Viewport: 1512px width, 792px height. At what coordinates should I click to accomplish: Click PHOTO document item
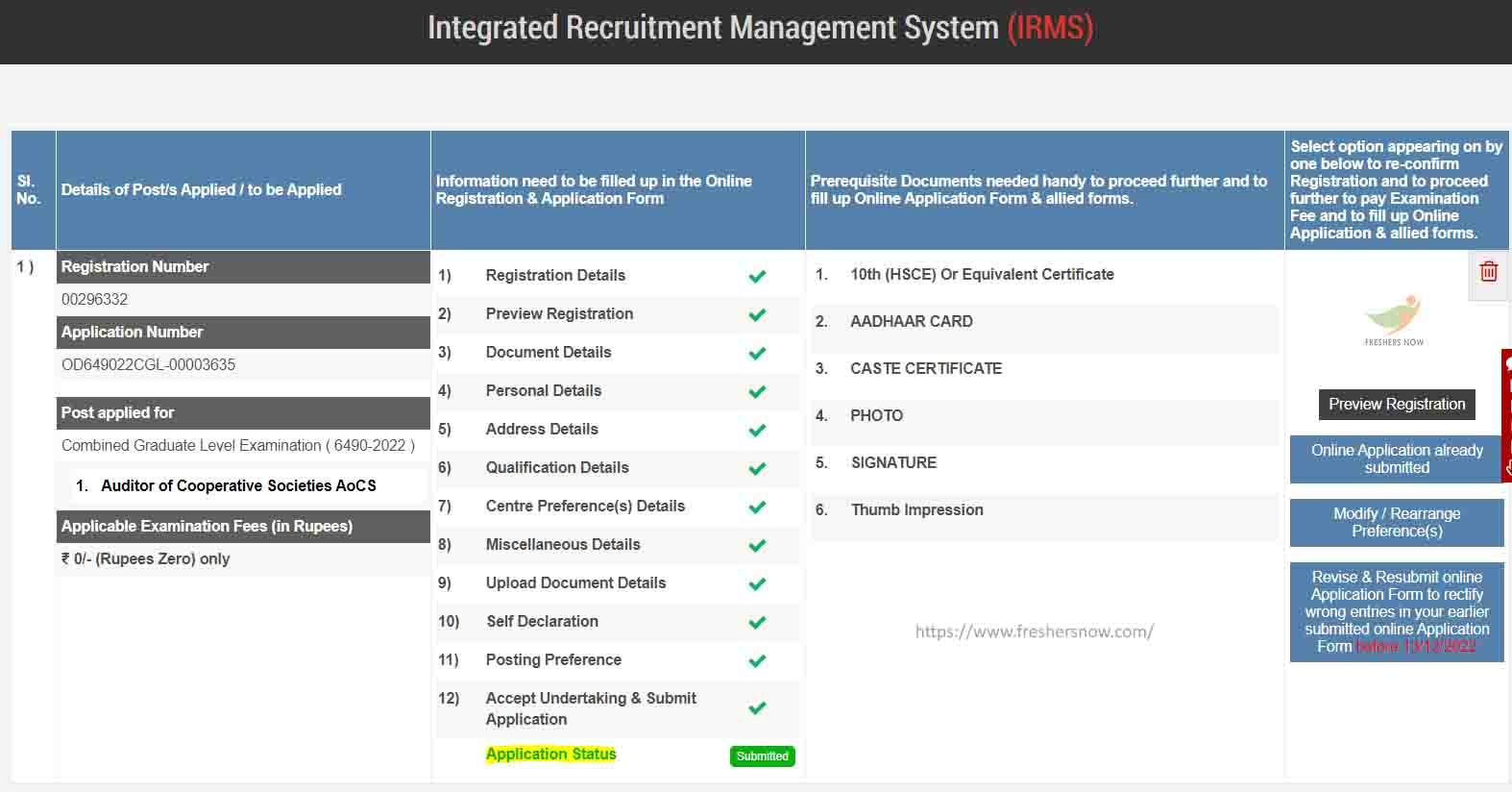[876, 415]
